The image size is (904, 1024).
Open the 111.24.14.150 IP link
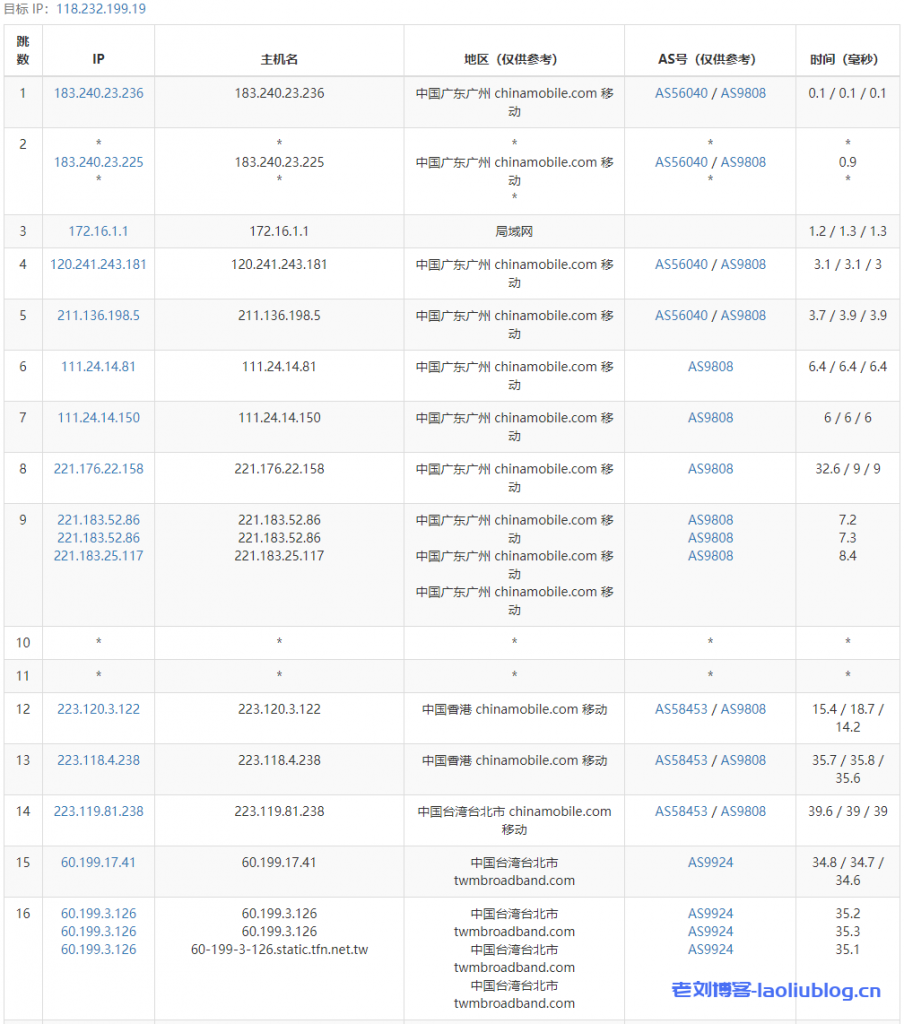[x=98, y=417]
